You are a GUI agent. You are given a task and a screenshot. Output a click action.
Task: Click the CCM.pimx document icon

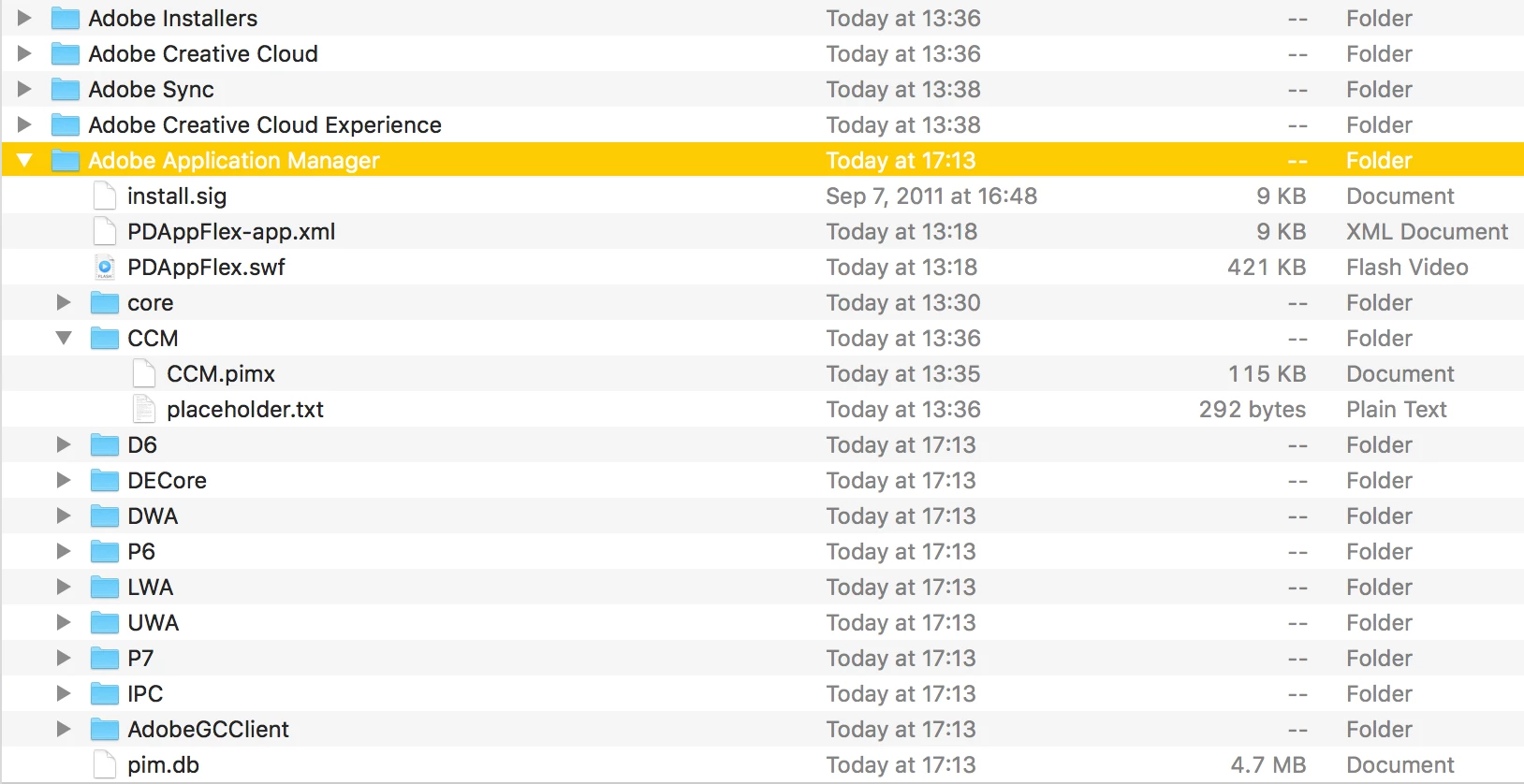point(144,373)
